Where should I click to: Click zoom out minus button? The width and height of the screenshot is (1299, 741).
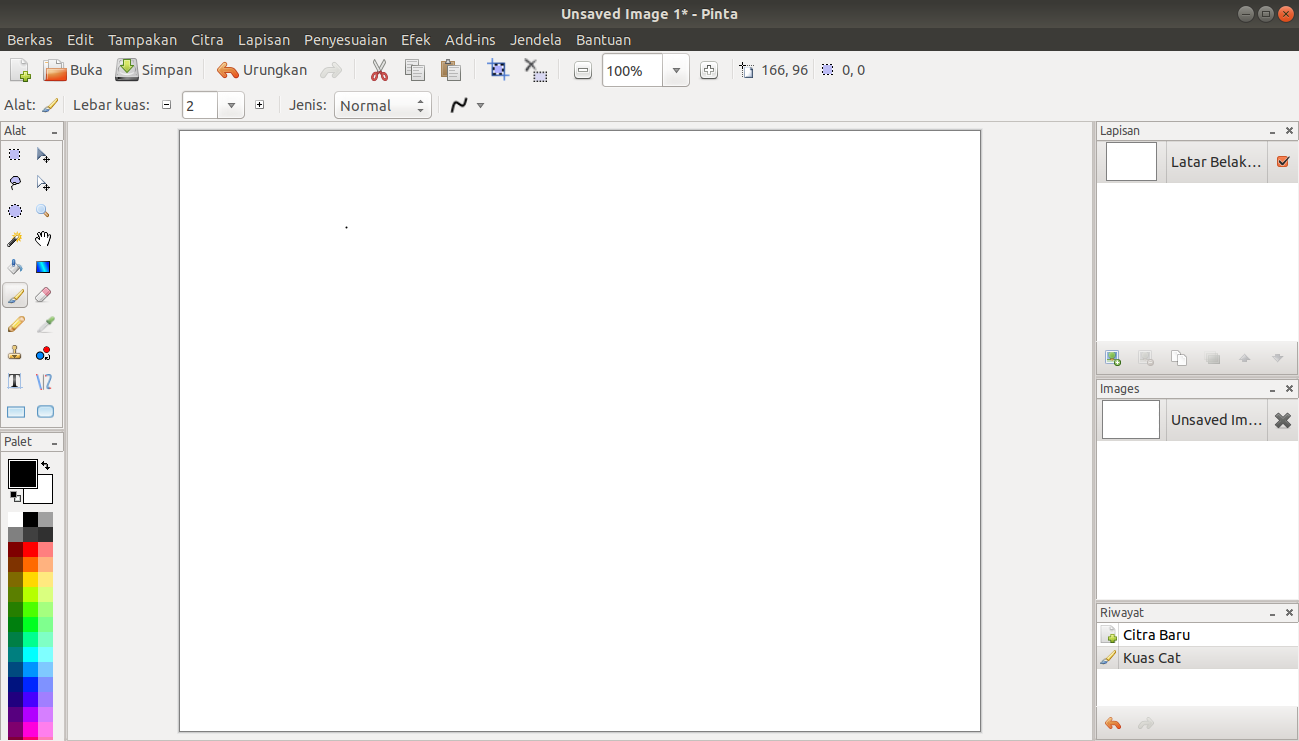coord(583,71)
